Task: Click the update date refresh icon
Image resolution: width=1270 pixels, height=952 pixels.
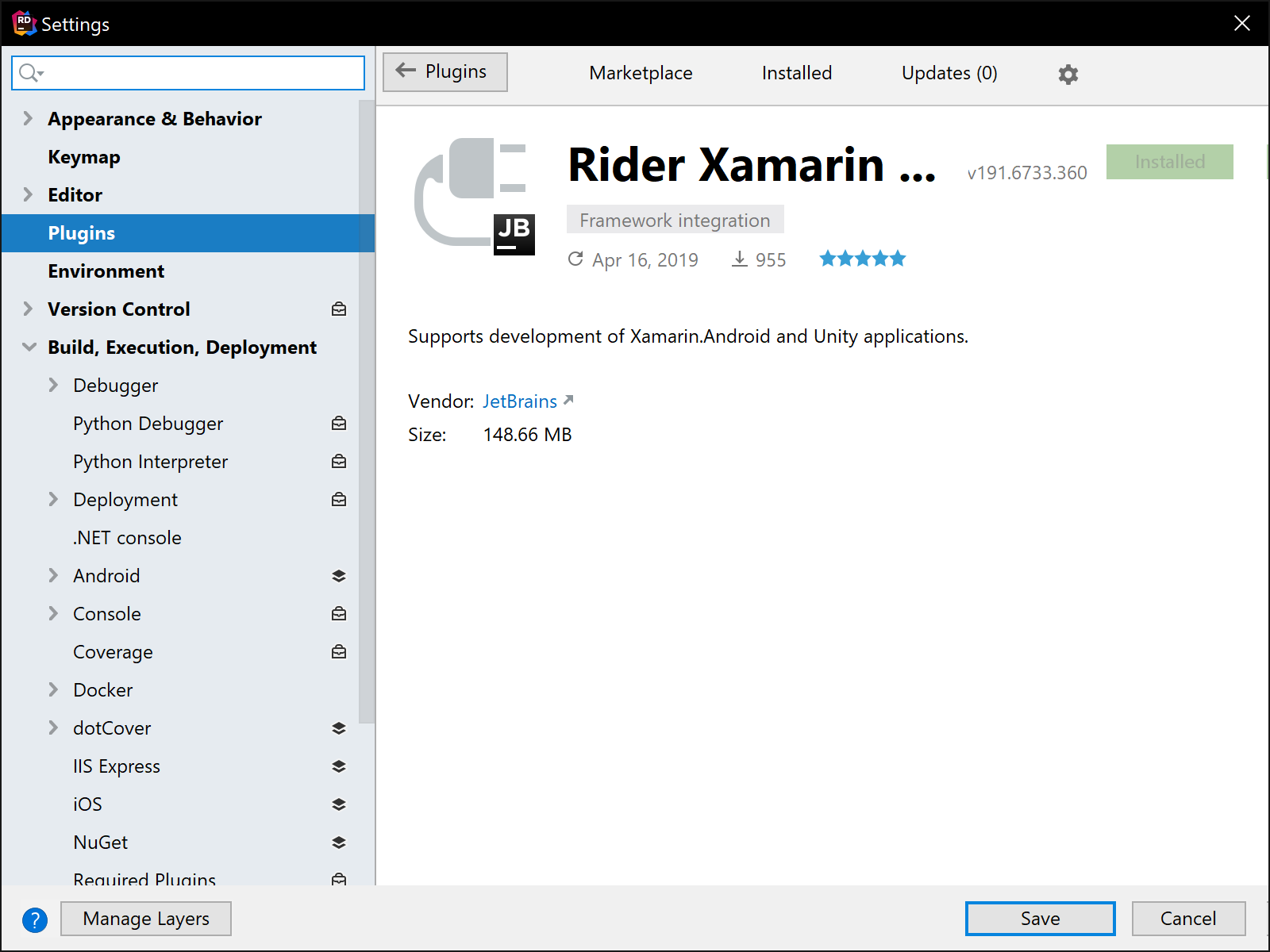Action: [575, 259]
